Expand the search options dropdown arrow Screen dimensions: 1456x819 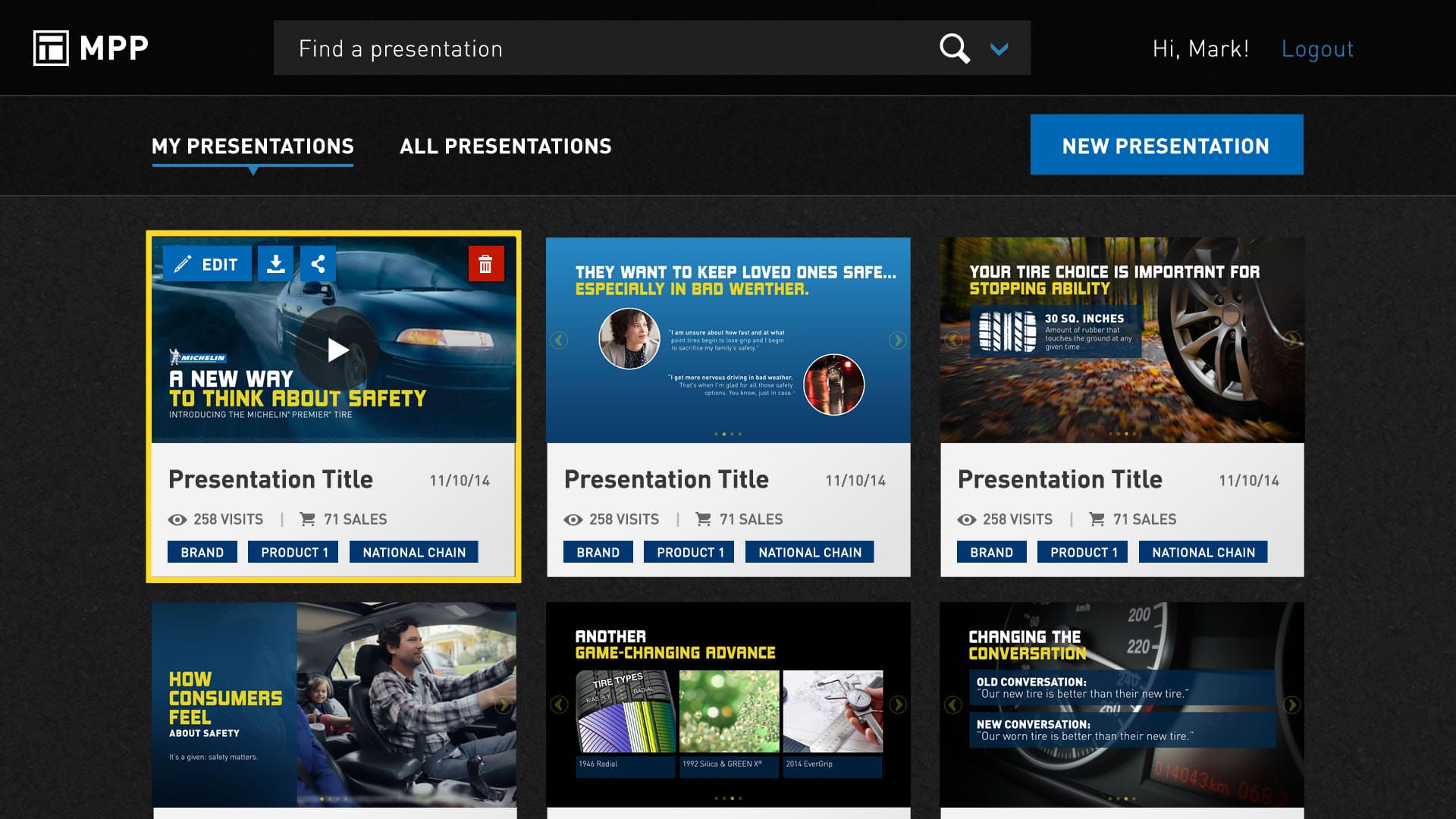(999, 49)
